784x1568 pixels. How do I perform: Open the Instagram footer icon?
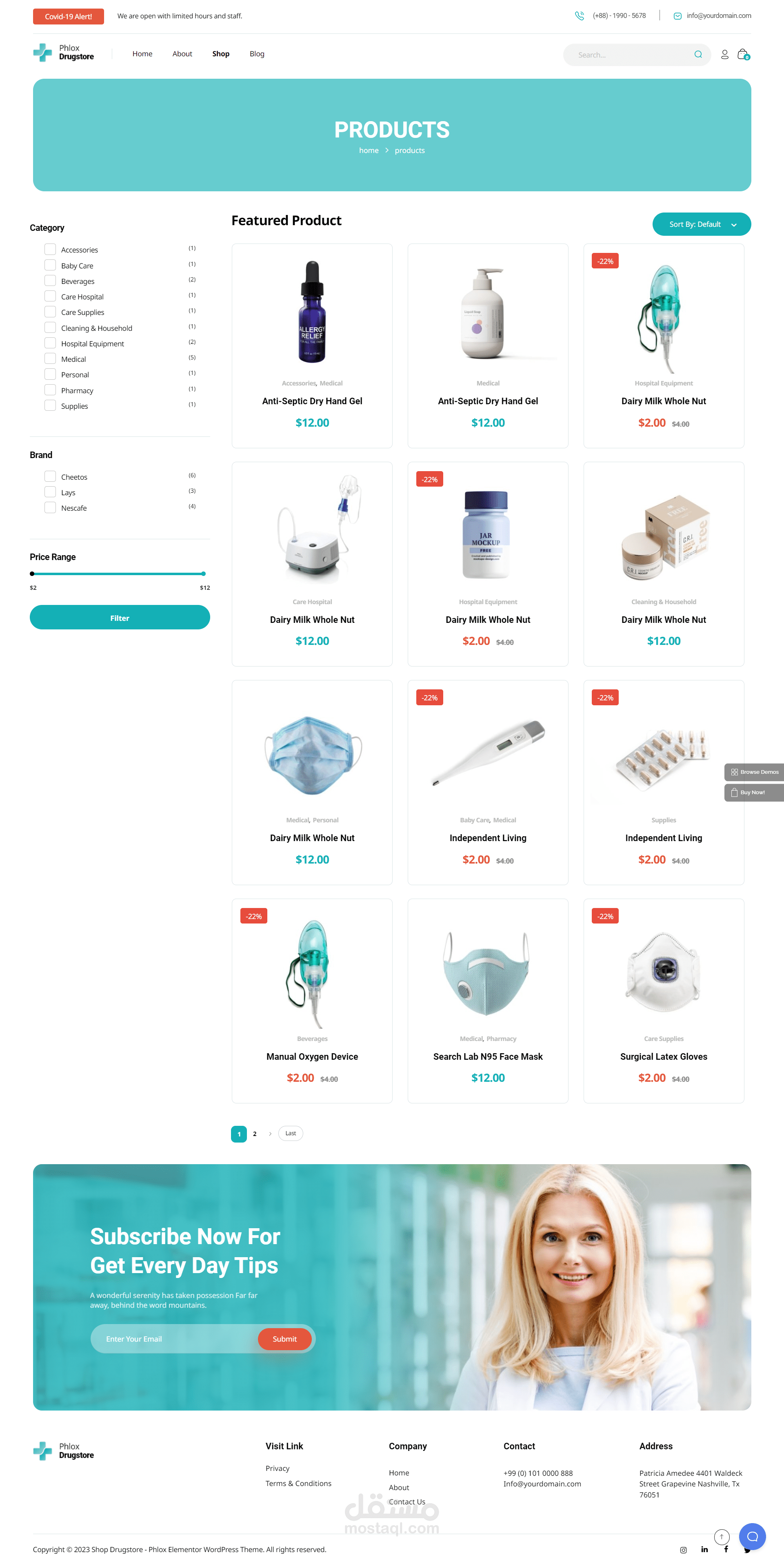click(x=684, y=1550)
